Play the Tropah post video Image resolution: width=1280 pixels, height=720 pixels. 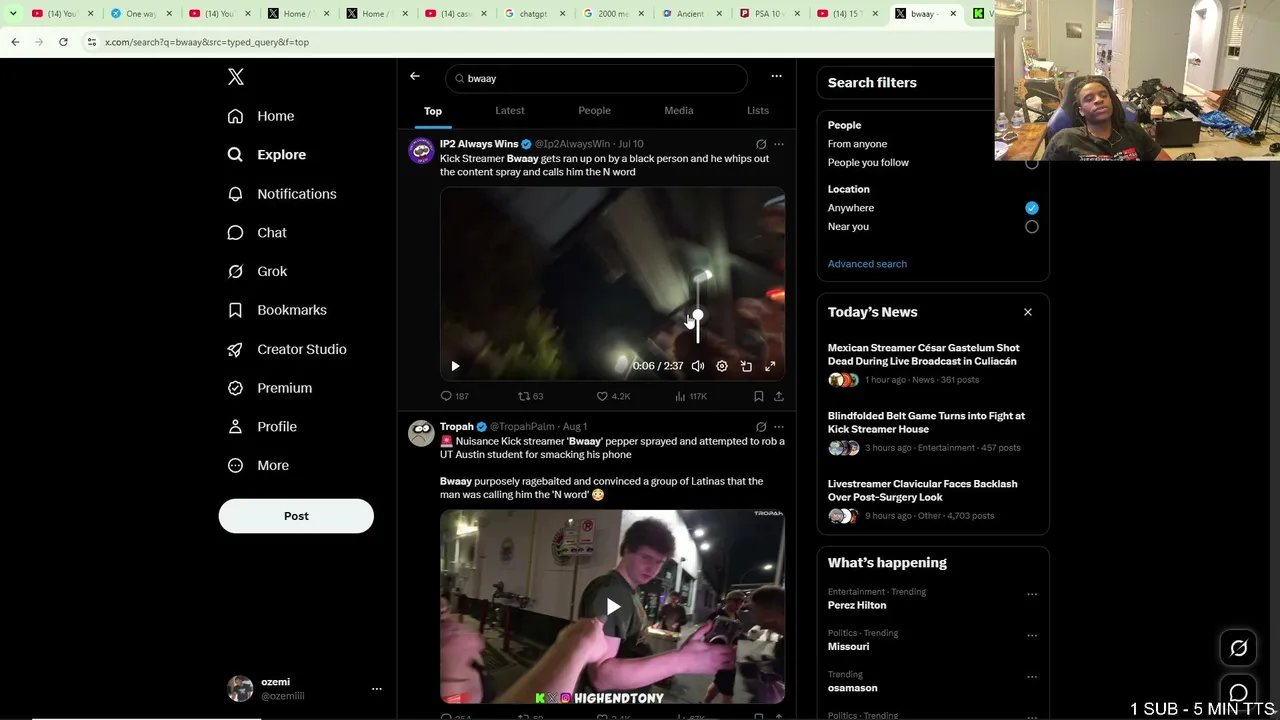click(612, 606)
